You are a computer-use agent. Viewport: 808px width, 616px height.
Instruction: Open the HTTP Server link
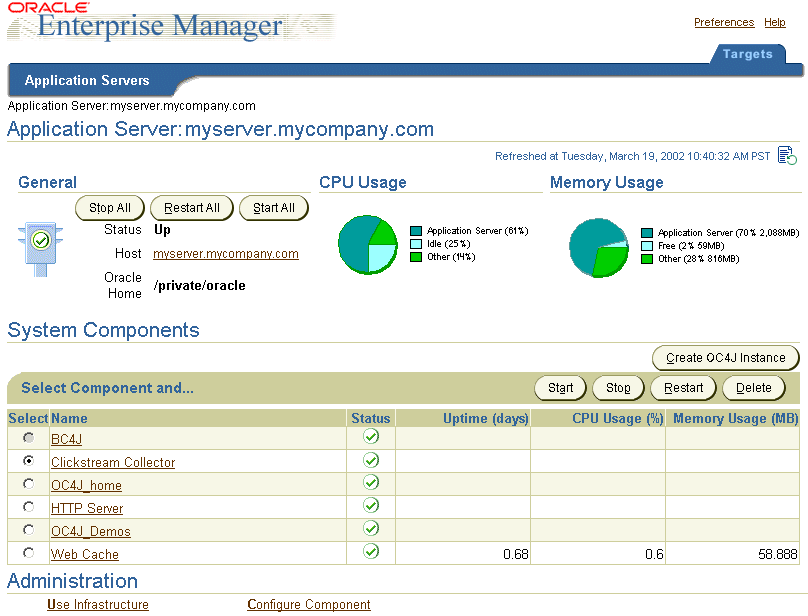coord(87,508)
